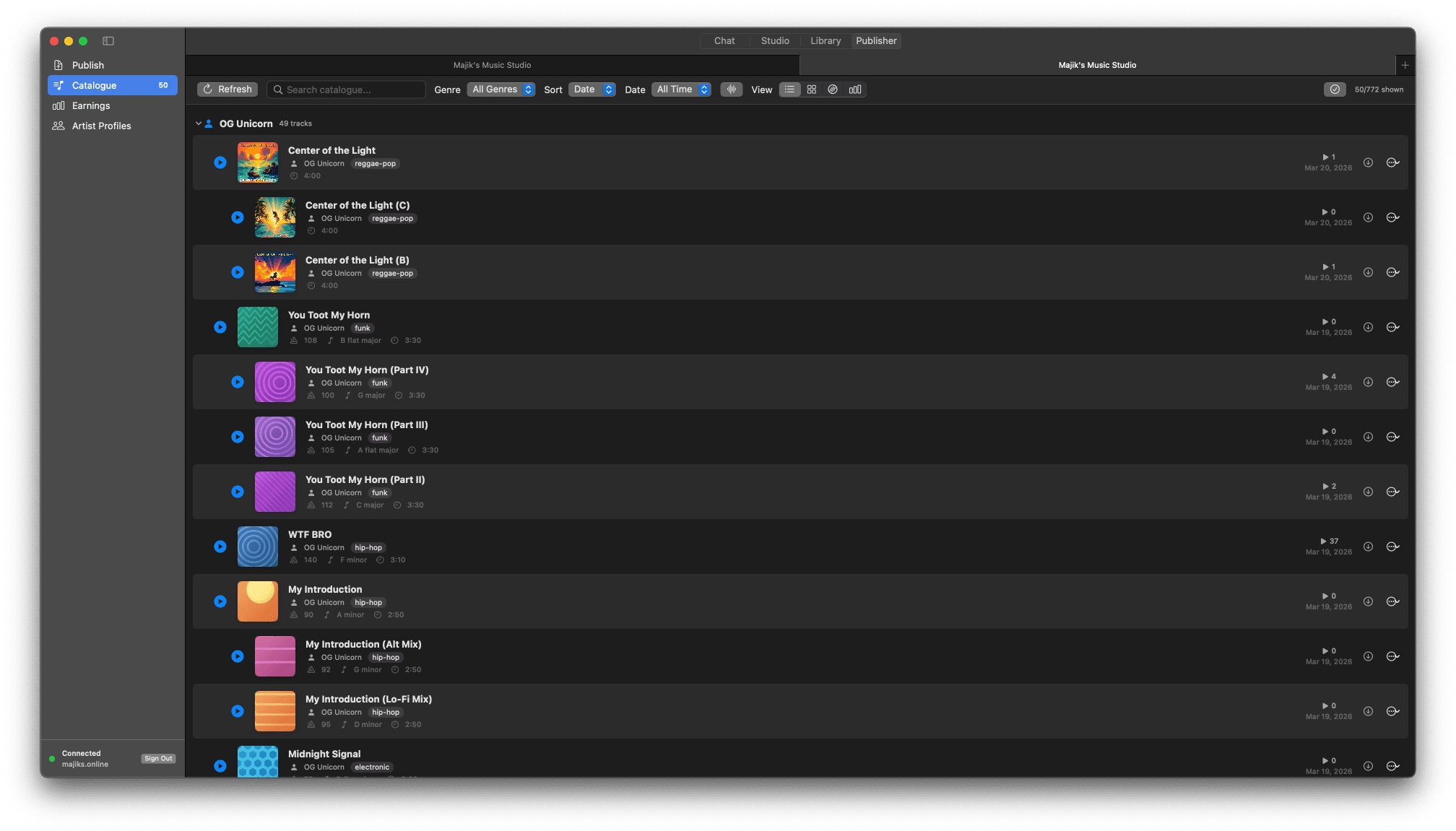Toggle the waveform display button
The height and width of the screenshot is (831, 1456).
point(732,90)
